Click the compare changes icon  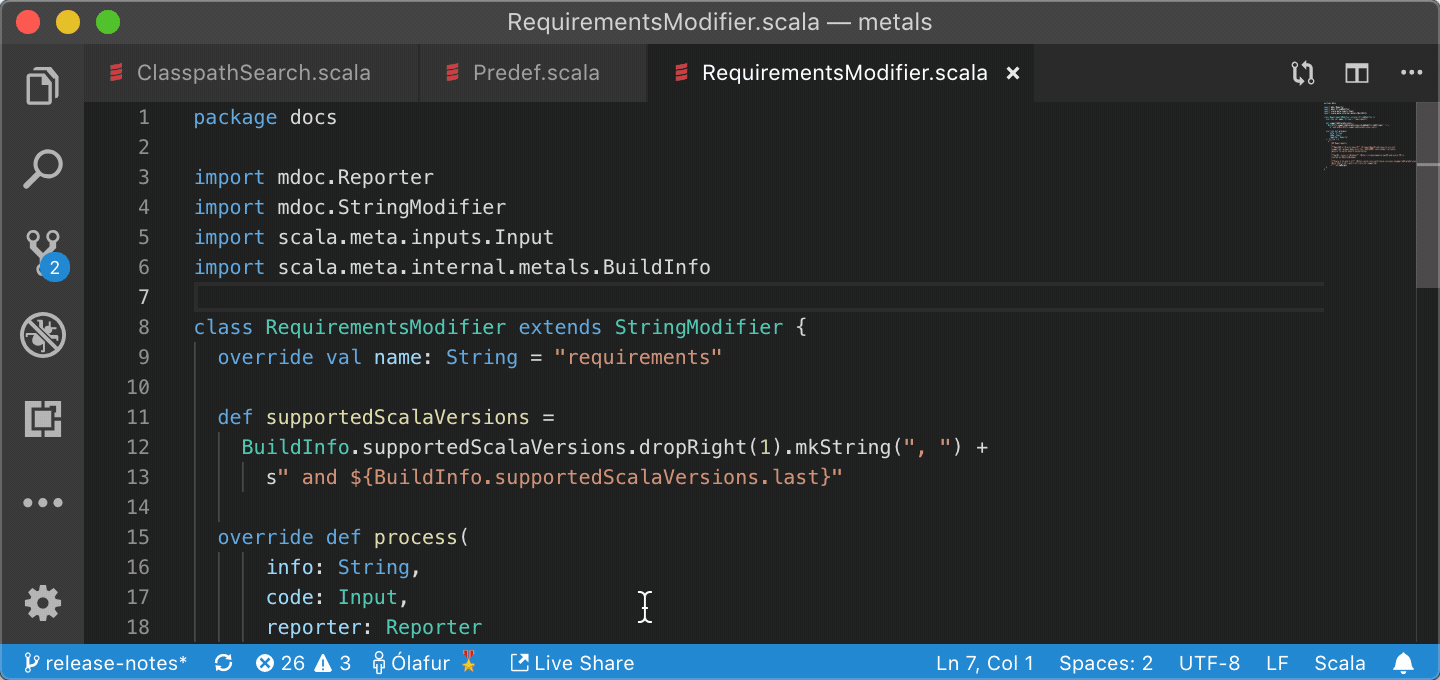pos(1302,72)
